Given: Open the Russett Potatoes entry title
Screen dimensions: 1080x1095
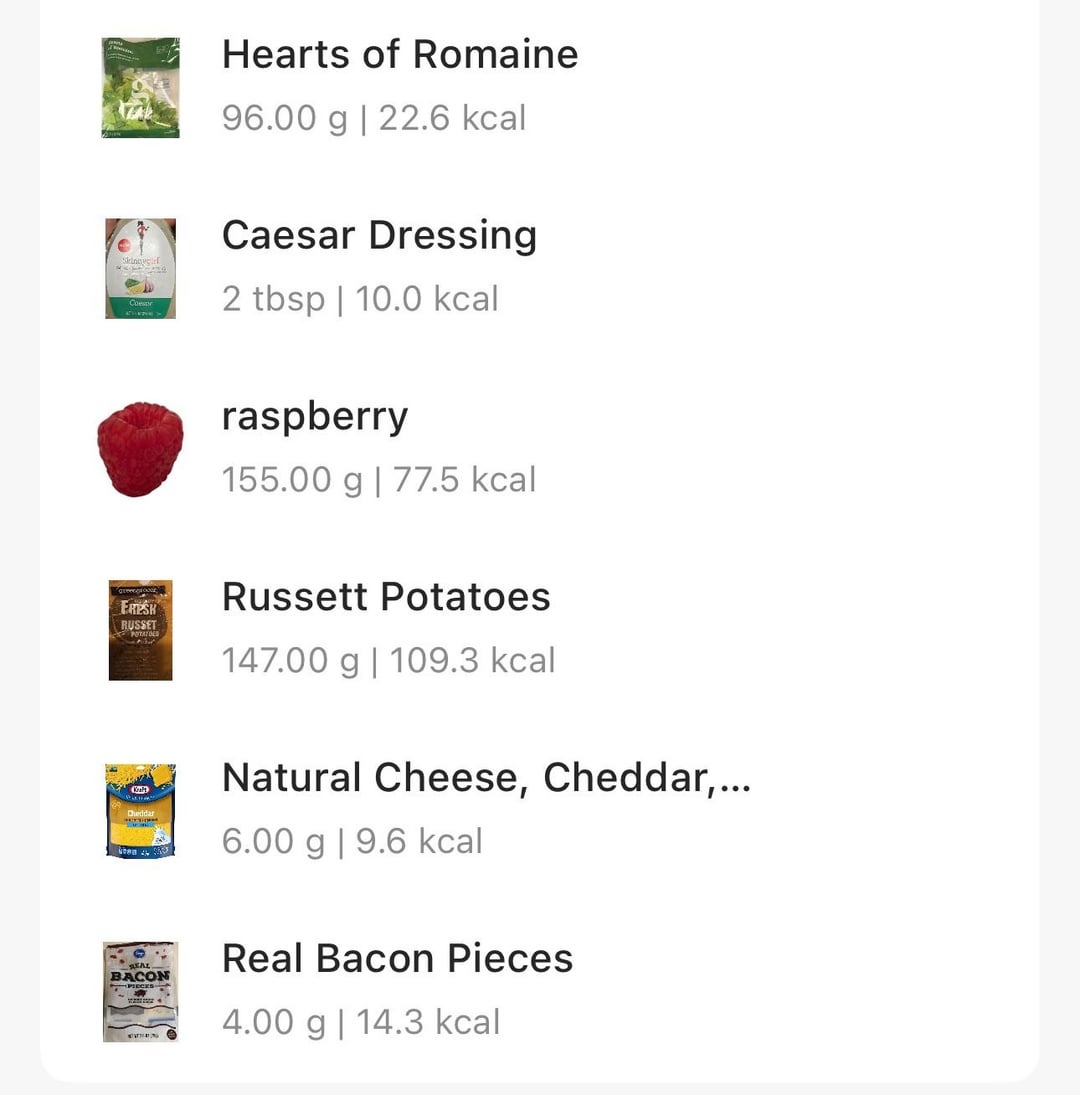Looking at the screenshot, I should (x=386, y=597).
